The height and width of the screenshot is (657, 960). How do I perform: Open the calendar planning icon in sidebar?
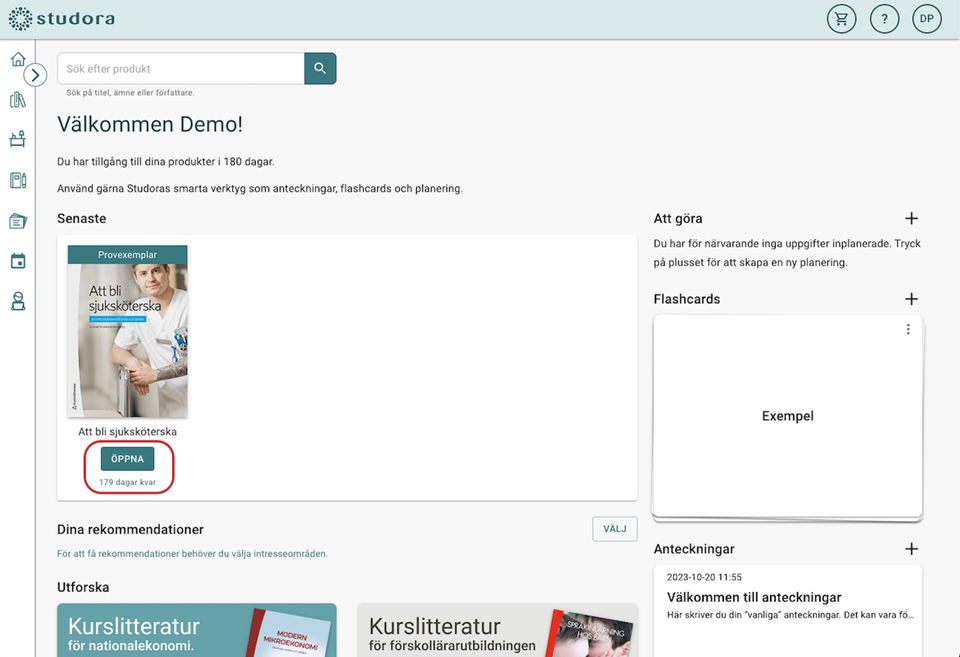tap(17, 261)
